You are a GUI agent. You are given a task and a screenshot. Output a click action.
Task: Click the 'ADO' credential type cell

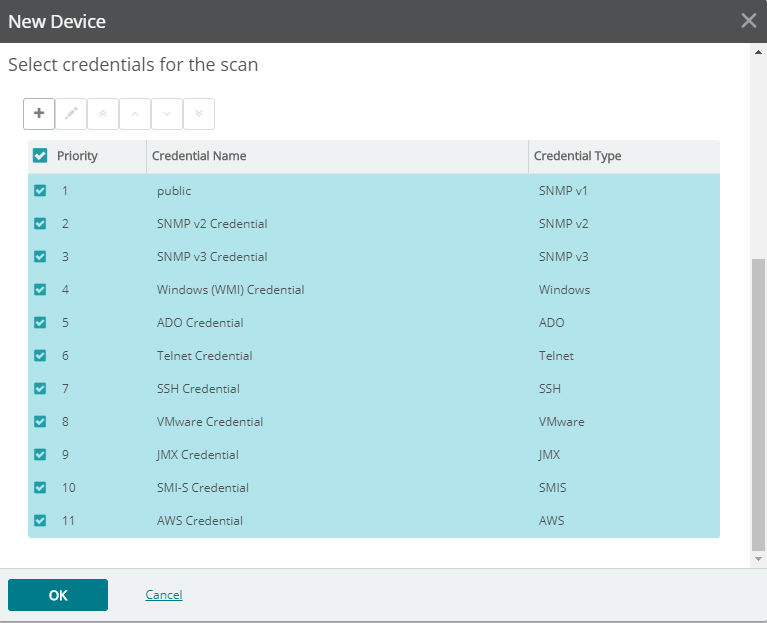(x=551, y=323)
